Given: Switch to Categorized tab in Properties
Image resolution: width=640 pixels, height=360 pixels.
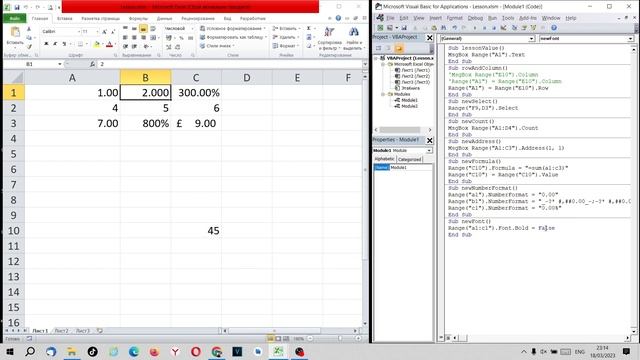Looking at the screenshot, I should click(x=409, y=159).
